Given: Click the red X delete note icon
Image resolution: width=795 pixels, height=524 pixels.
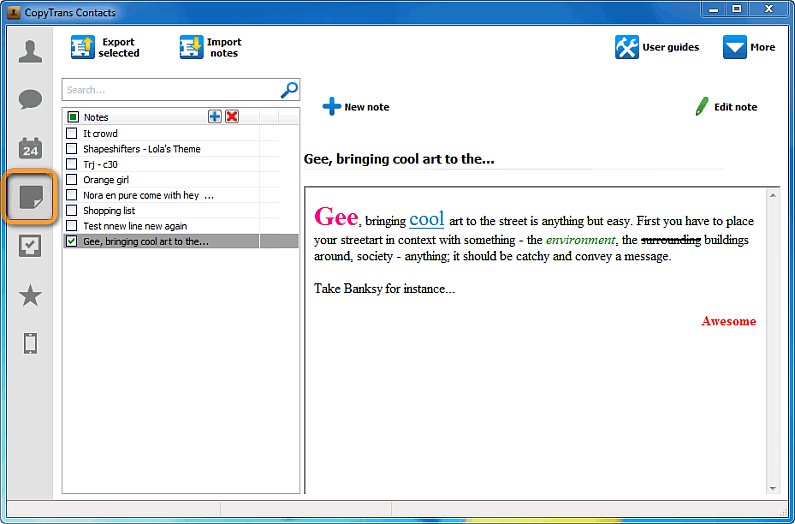Looking at the screenshot, I should tap(232, 117).
